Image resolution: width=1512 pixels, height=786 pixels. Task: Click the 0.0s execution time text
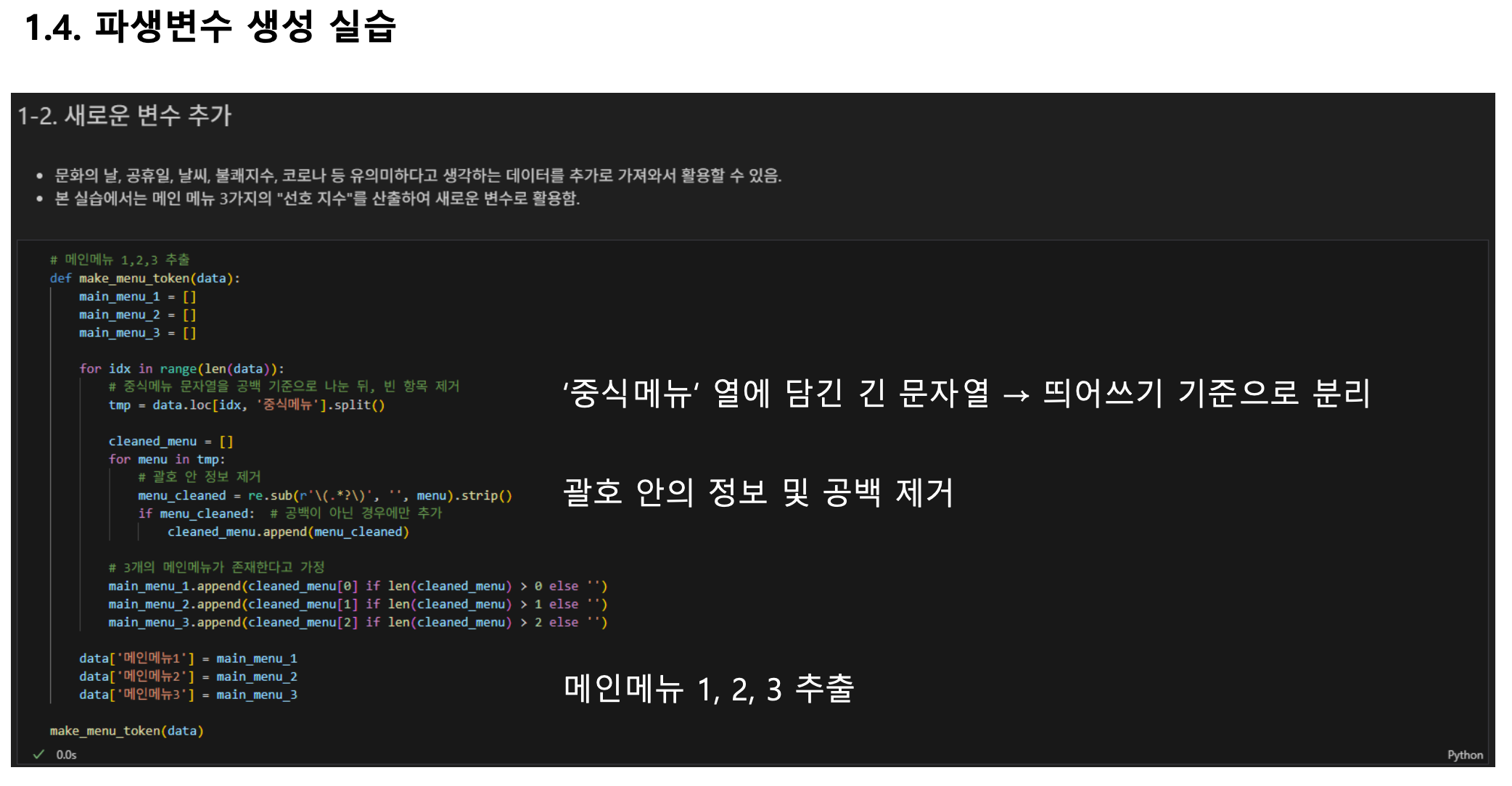(66, 755)
